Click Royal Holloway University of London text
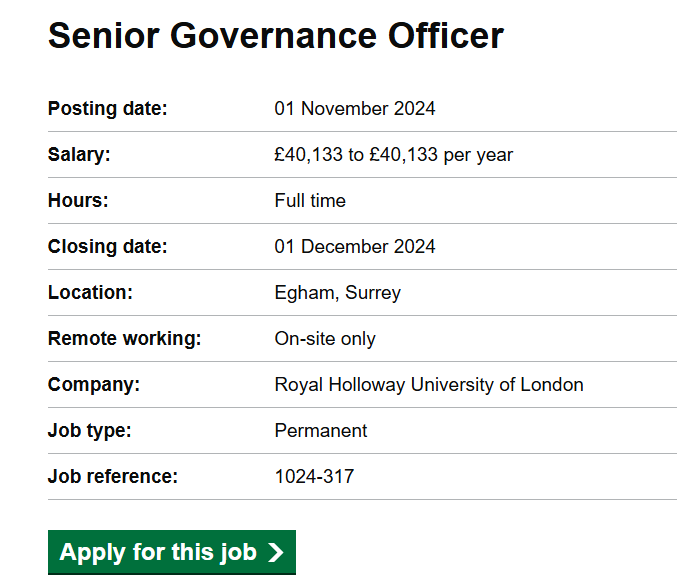The height and width of the screenshot is (584, 695). click(x=429, y=385)
